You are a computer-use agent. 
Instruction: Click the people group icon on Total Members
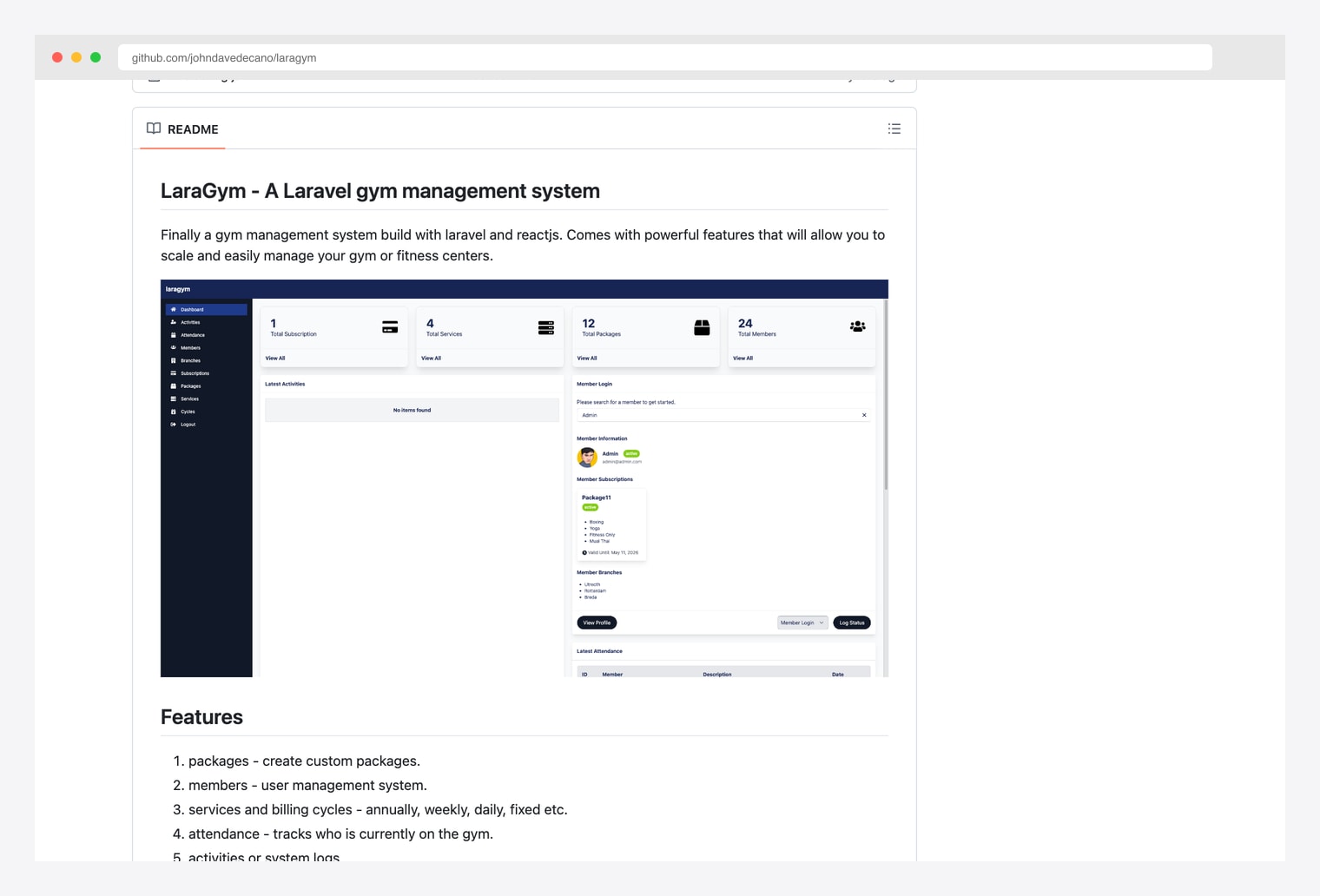(858, 326)
